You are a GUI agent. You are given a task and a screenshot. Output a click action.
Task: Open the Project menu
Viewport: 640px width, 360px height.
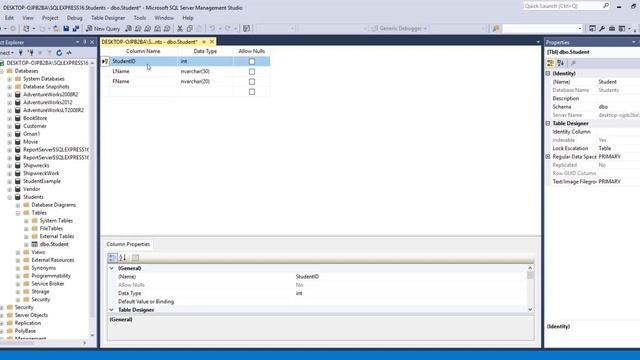tap(50, 18)
